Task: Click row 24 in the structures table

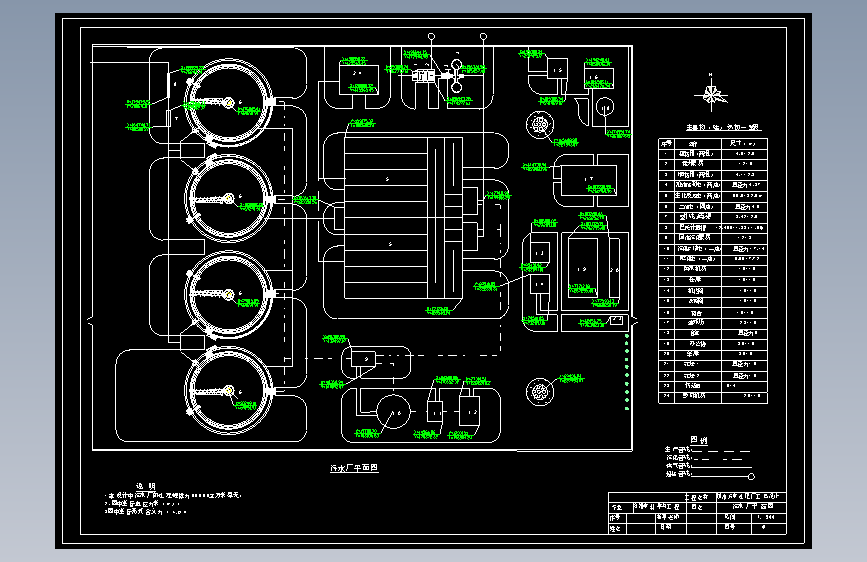Action: click(x=713, y=397)
